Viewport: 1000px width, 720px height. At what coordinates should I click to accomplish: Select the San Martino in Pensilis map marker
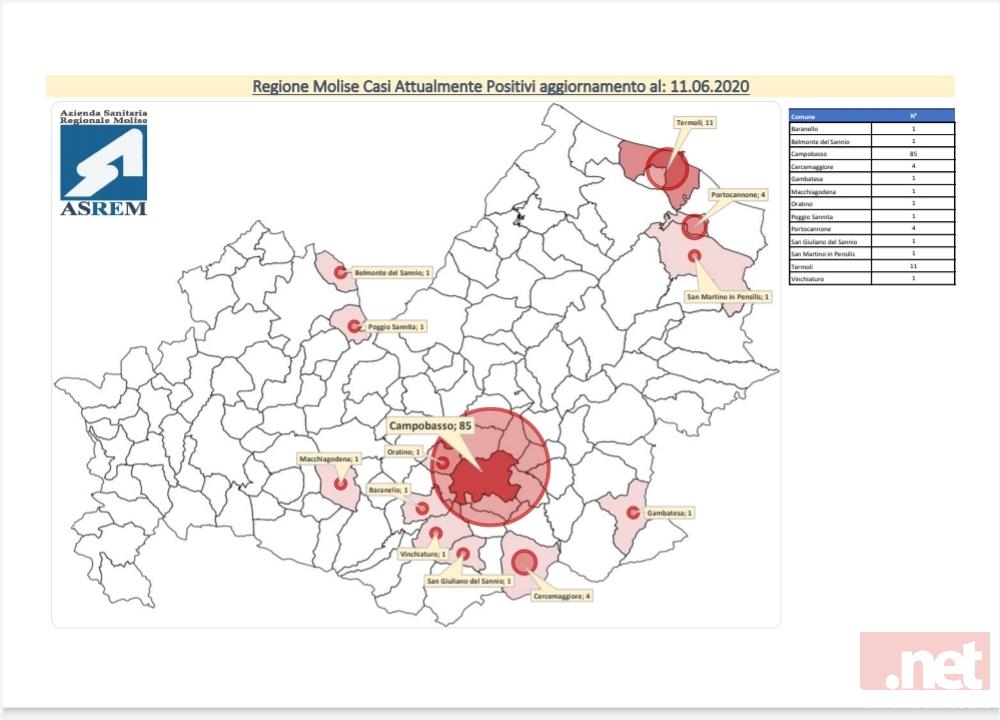[x=694, y=256]
